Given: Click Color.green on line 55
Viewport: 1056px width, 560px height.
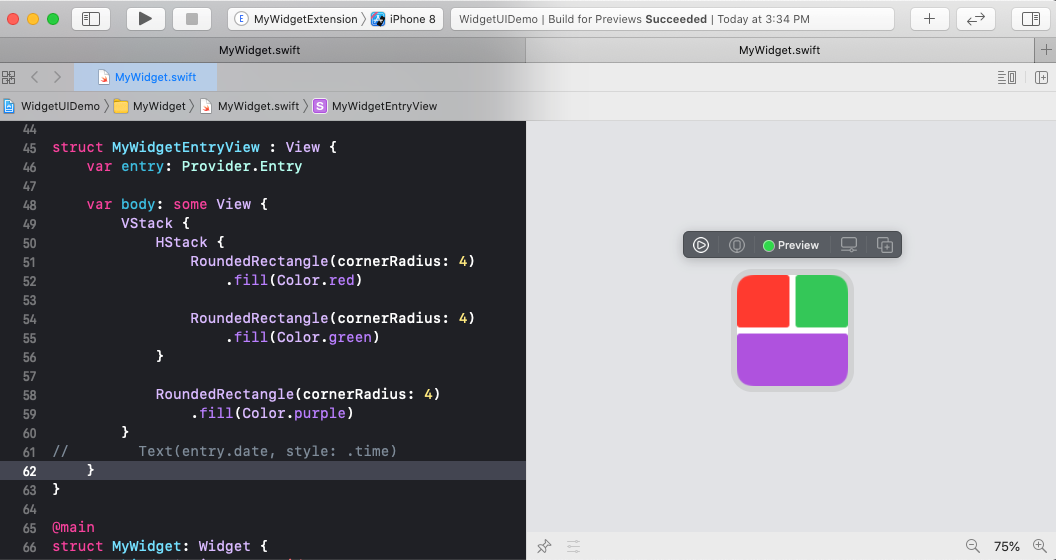Looking at the screenshot, I should (325, 337).
